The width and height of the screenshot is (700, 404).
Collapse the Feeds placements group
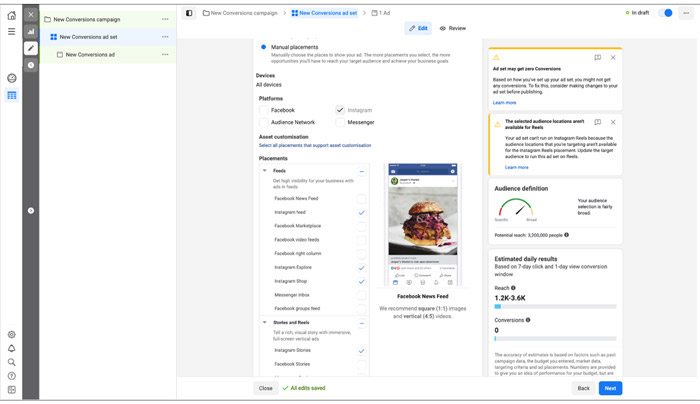[x=265, y=171]
